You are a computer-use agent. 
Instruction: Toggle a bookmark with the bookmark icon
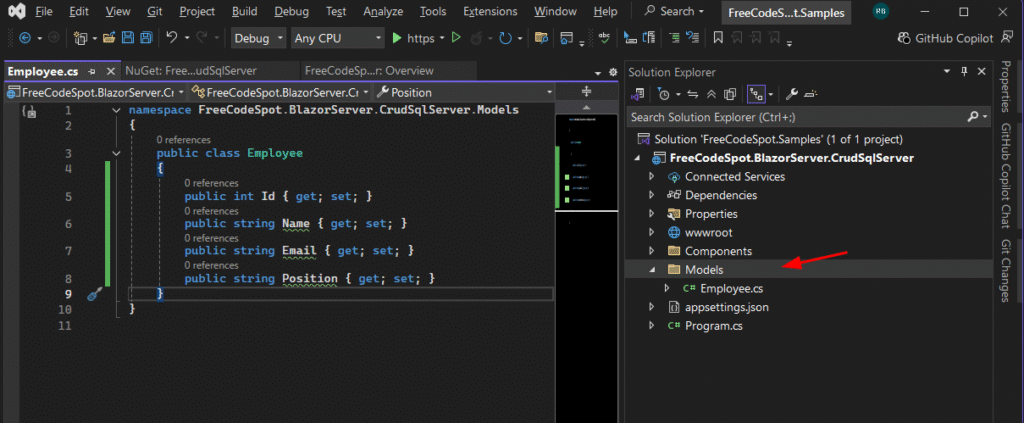coord(718,39)
